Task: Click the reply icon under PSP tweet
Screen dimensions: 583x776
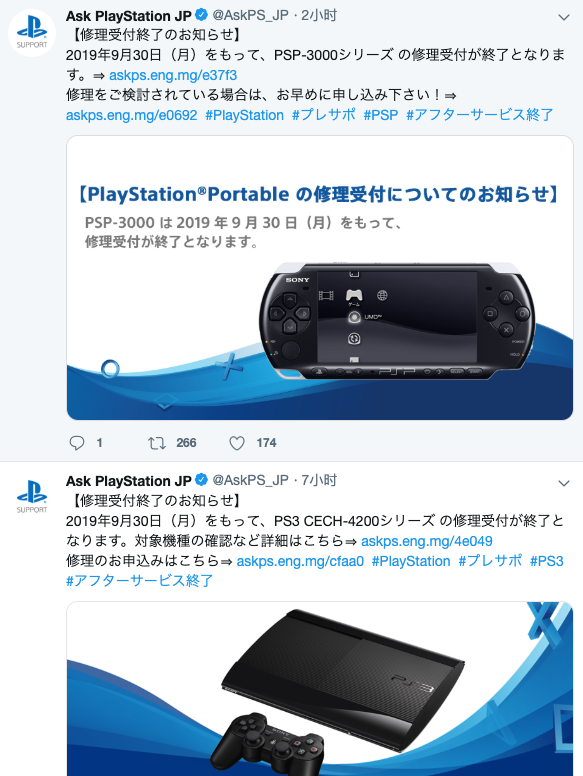Action: pos(77,442)
